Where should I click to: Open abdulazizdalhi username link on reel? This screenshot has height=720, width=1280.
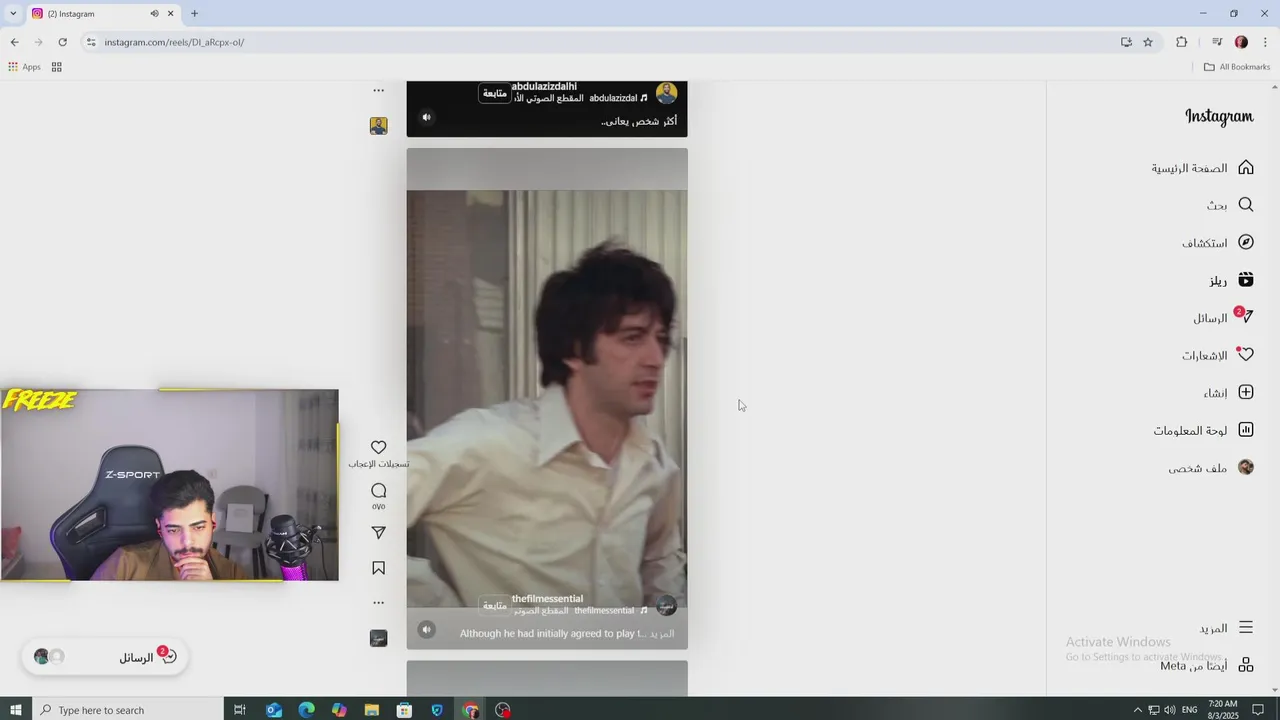[x=544, y=87]
